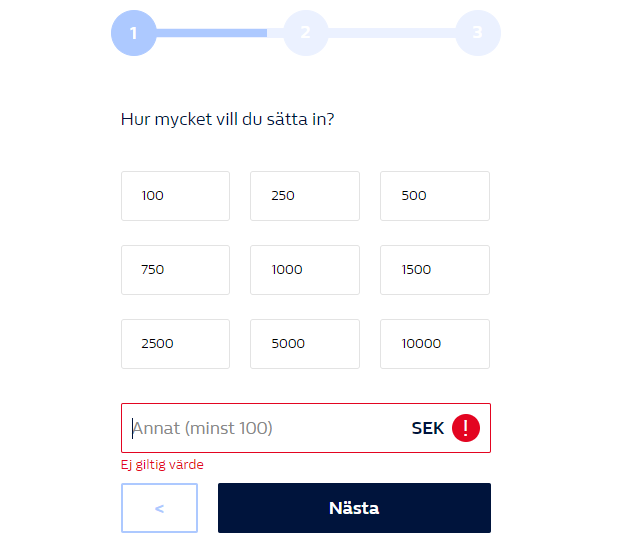Jump to step 2 circle
The width and height of the screenshot is (629, 553).
pyautogui.click(x=306, y=33)
